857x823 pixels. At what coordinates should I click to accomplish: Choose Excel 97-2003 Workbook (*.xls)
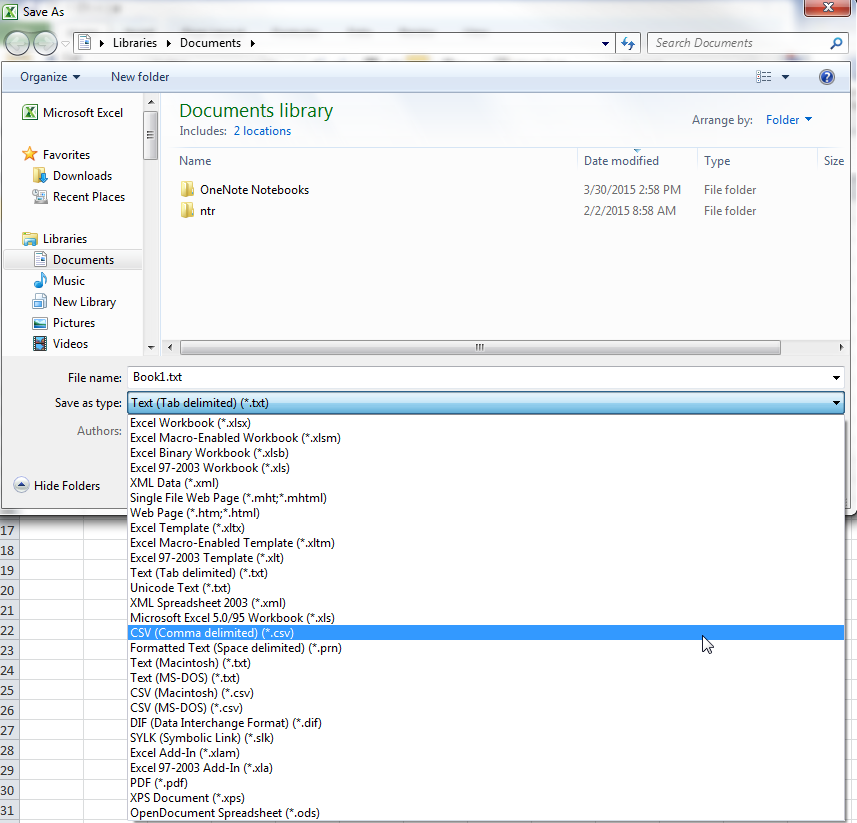pos(486,468)
